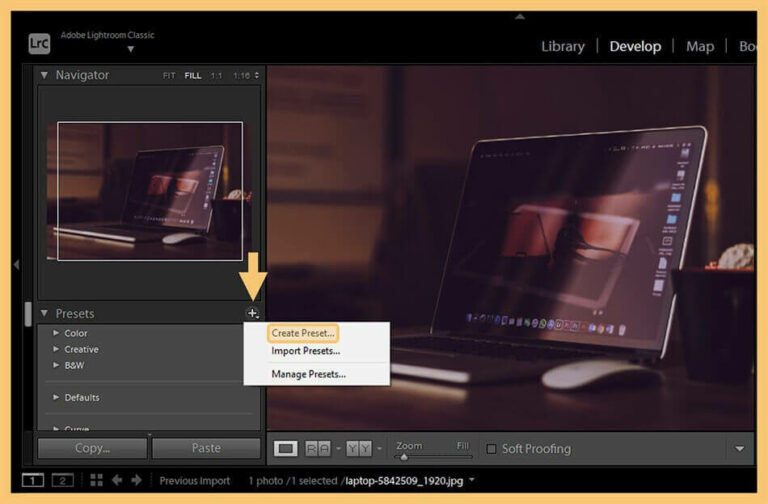768x504 pixels.
Task: Switch to the Library module
Action: coord(563,47)
